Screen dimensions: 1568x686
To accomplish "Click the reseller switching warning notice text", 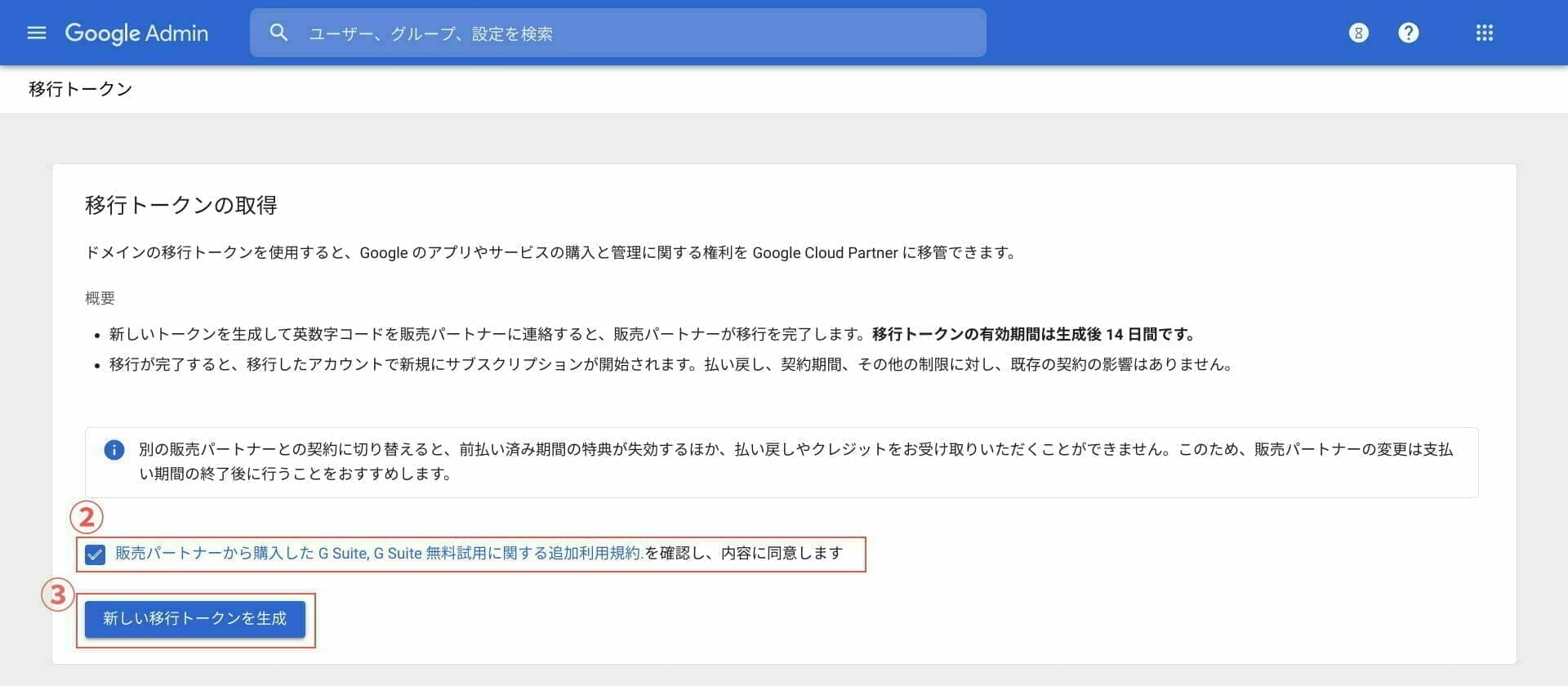I will point(795,461).
